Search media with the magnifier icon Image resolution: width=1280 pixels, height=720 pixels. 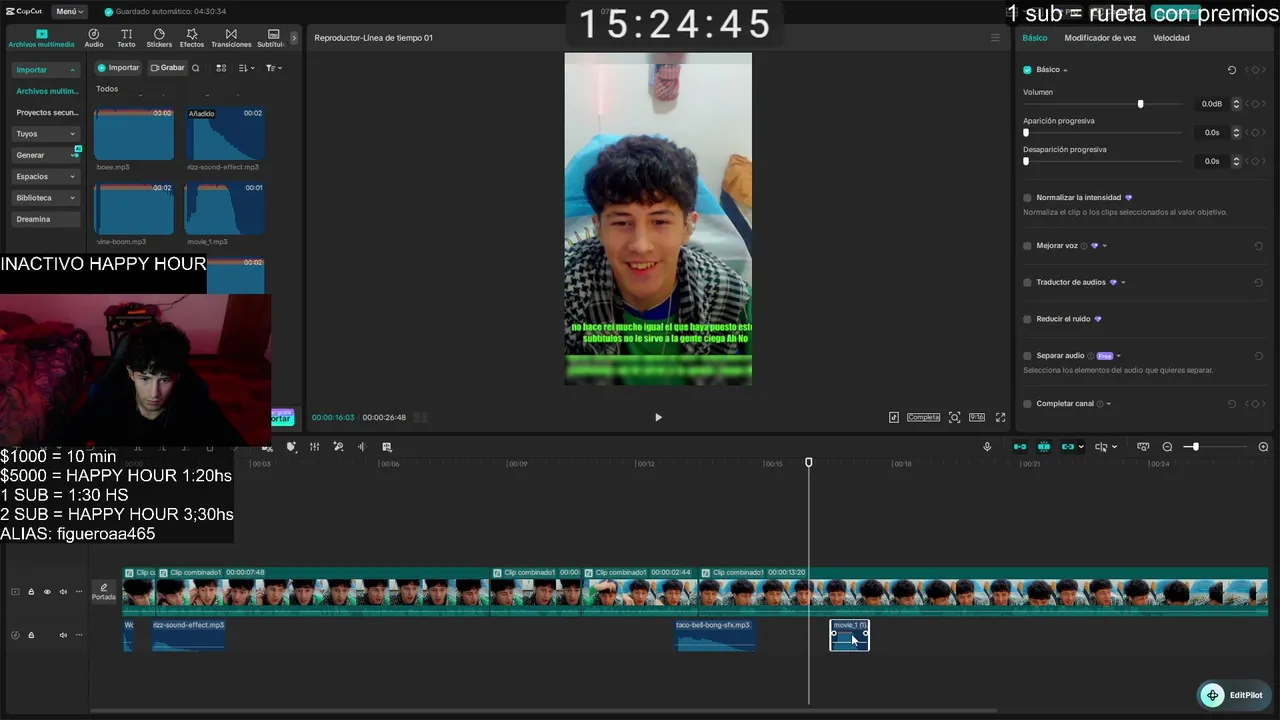(196, 68)
